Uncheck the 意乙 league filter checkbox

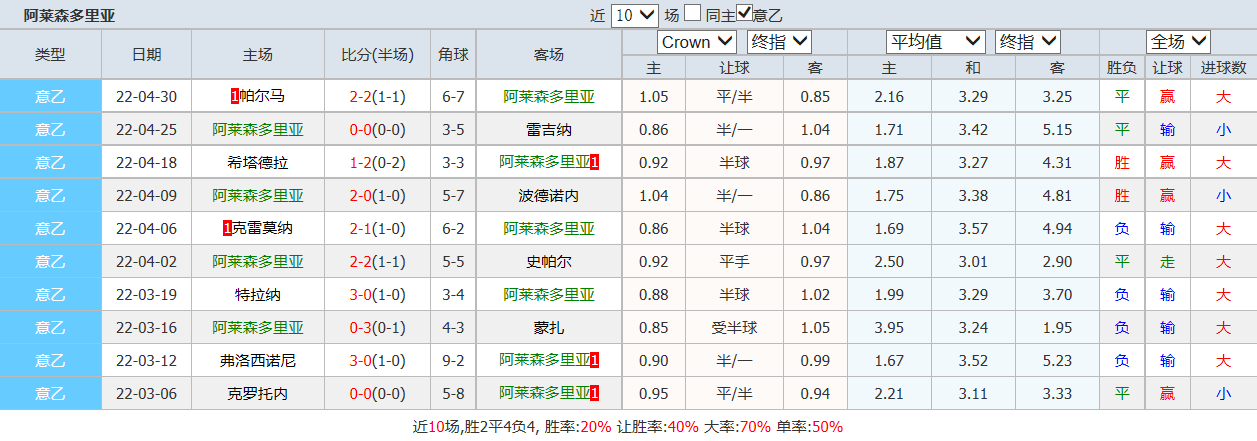[x=744, y=14]
